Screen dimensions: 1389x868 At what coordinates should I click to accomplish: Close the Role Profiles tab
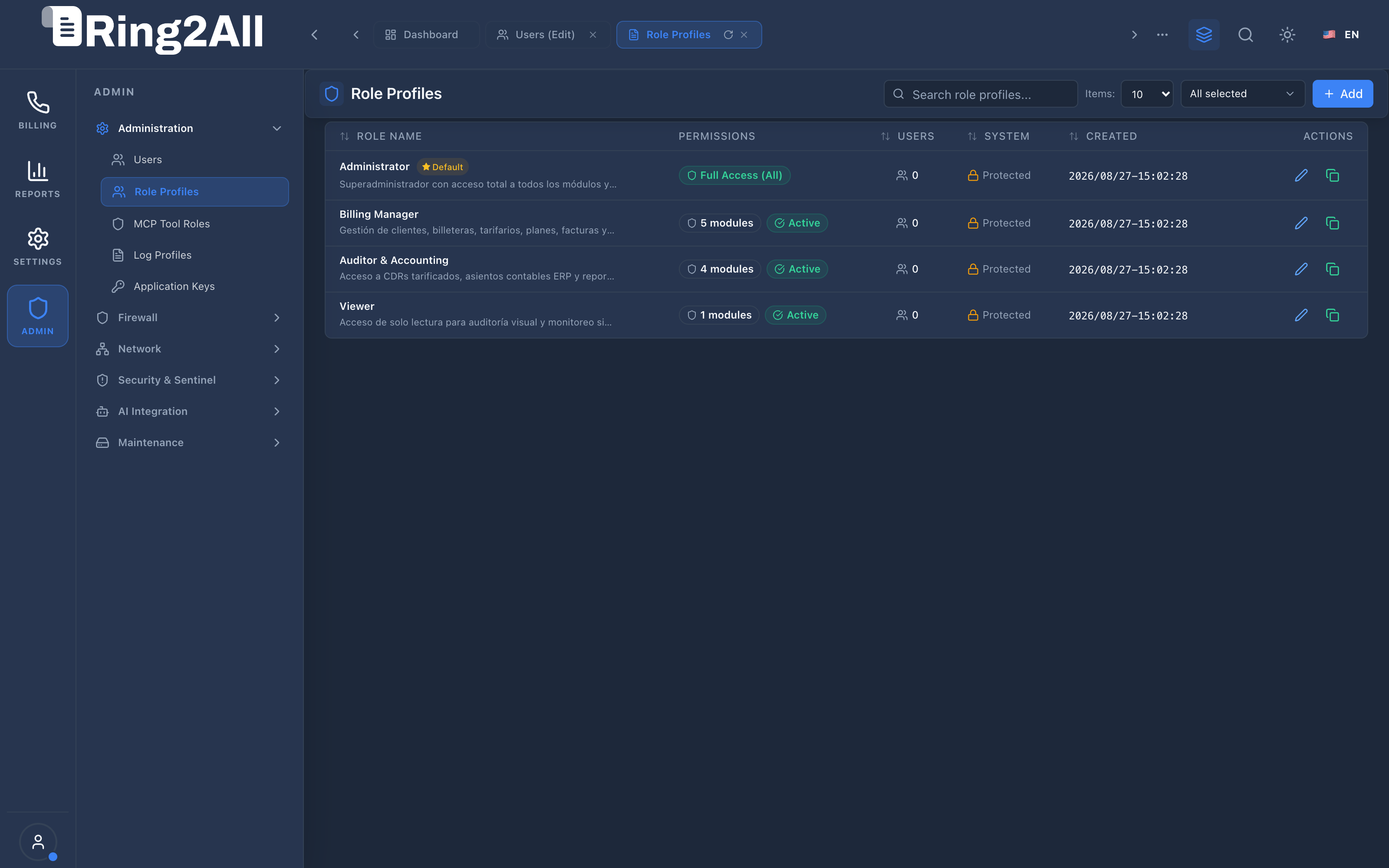tap(744, 34)
